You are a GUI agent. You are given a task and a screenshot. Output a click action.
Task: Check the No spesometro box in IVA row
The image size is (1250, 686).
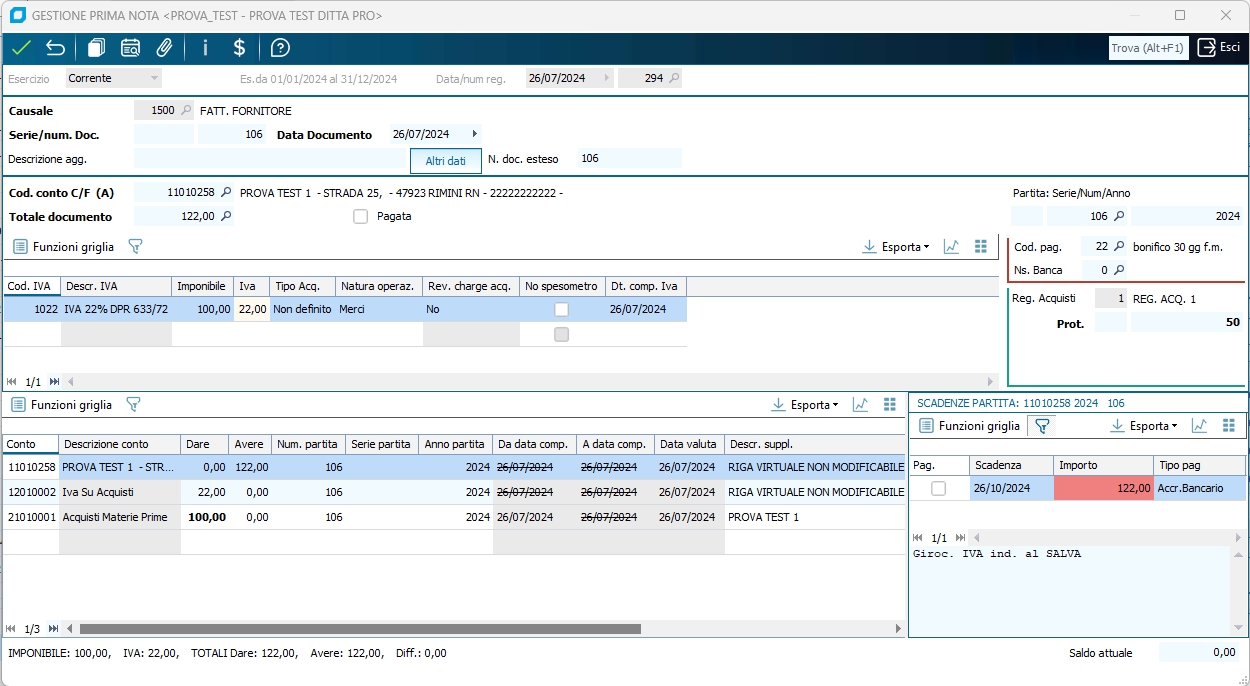[x=561, y=310]
